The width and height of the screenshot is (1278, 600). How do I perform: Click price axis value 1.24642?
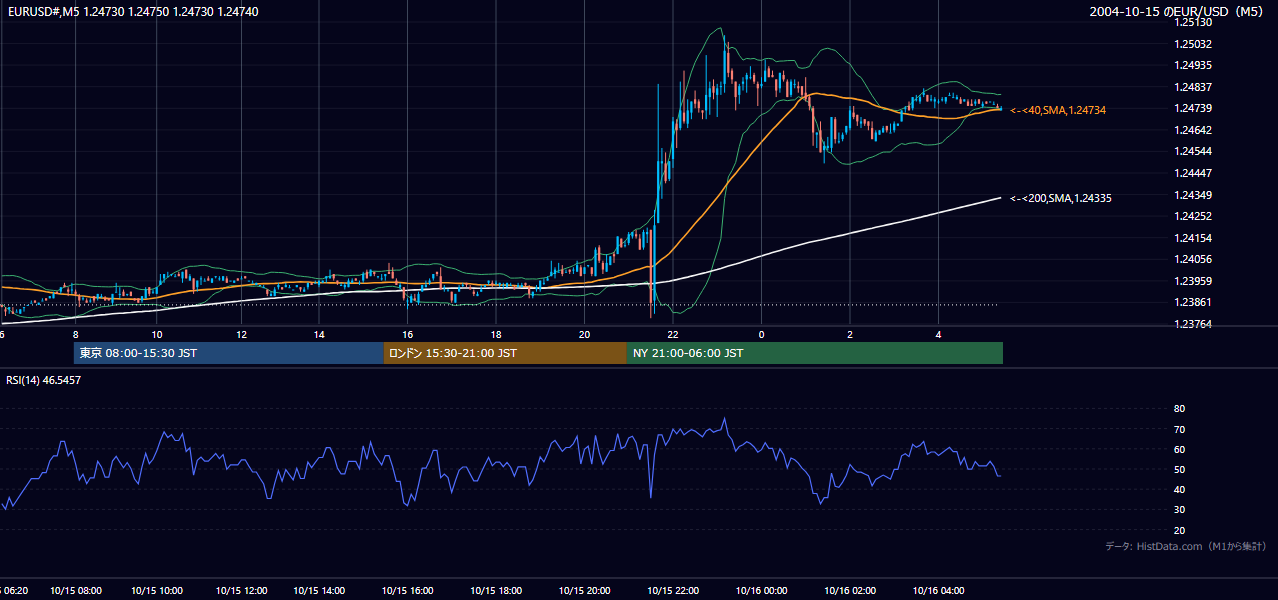pyautogui.click(x=1194, y=130)
